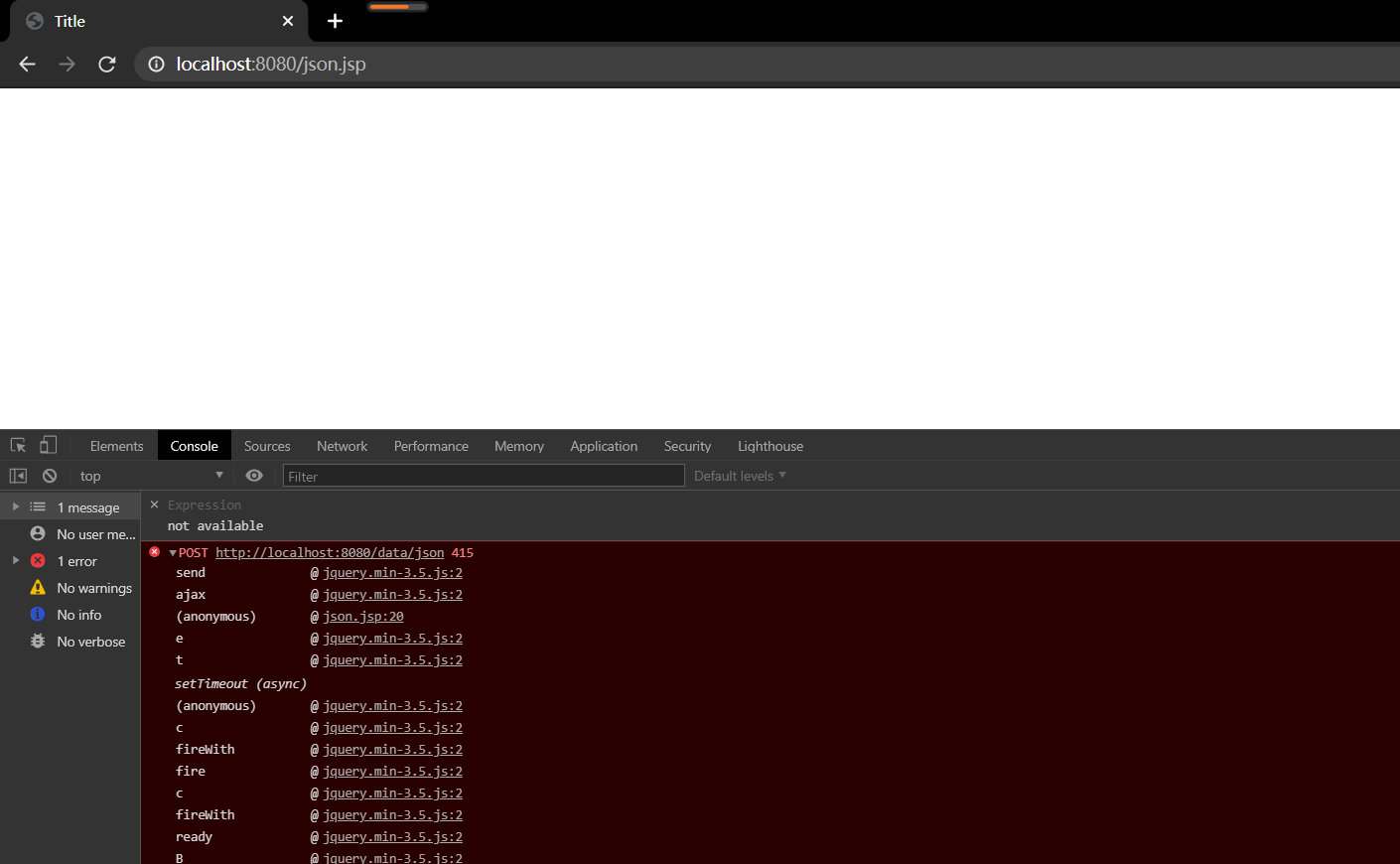Close the Title browser tab

point(288,21)
